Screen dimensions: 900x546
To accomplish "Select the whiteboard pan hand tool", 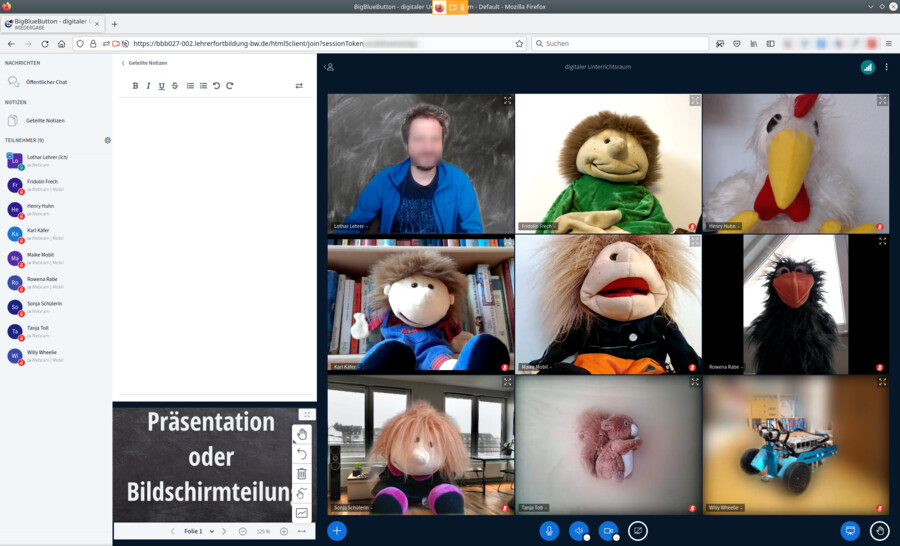I will pyautogui.click(x=302, y=434).
